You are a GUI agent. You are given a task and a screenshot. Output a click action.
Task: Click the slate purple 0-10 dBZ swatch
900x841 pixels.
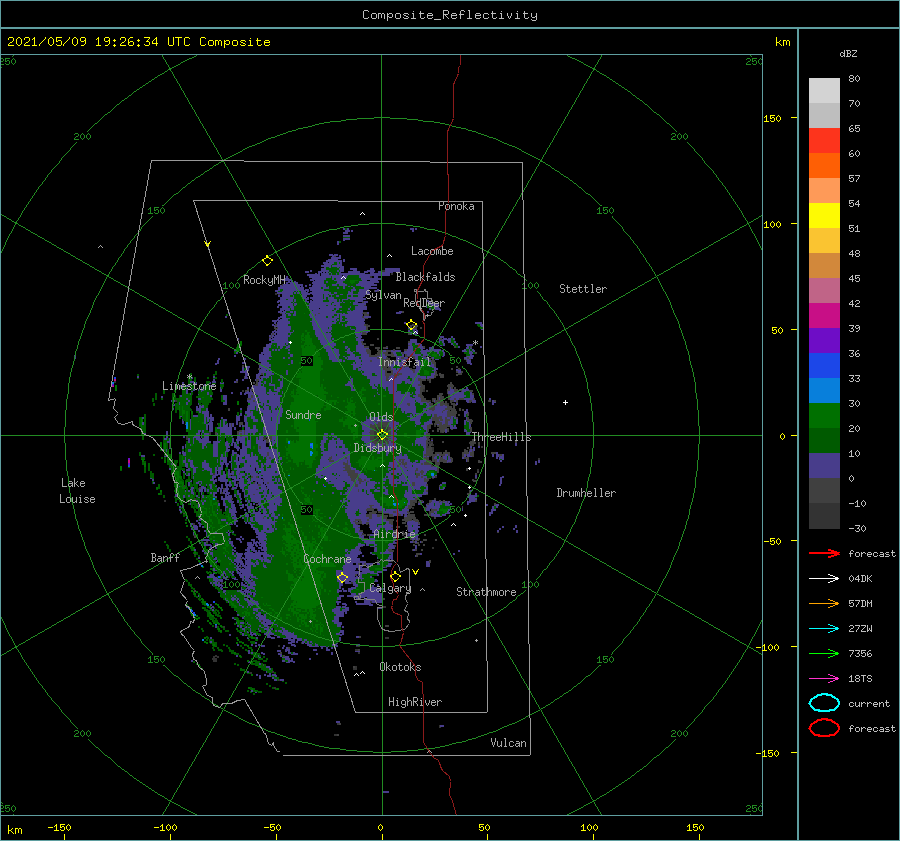[824, 465]
